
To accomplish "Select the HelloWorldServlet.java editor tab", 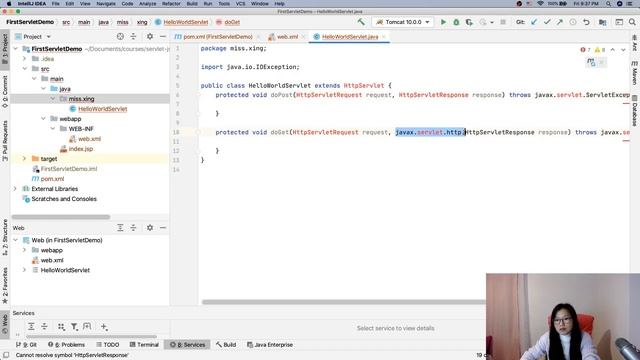I will pos(350,37).
